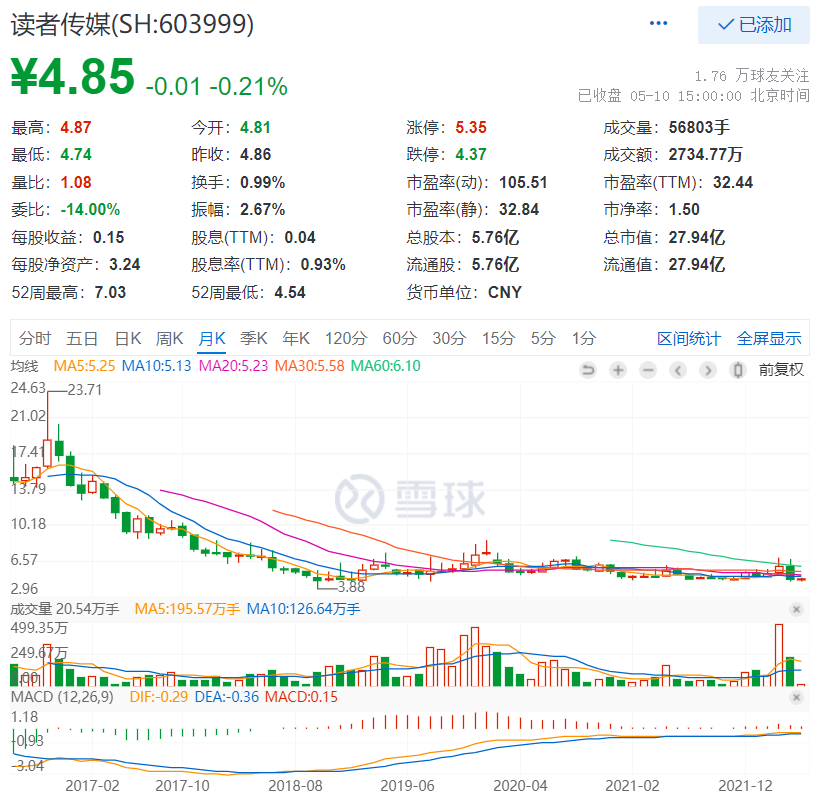Click the 成交额 2734.77万 value
826x798 pixels.
[705, 154]
